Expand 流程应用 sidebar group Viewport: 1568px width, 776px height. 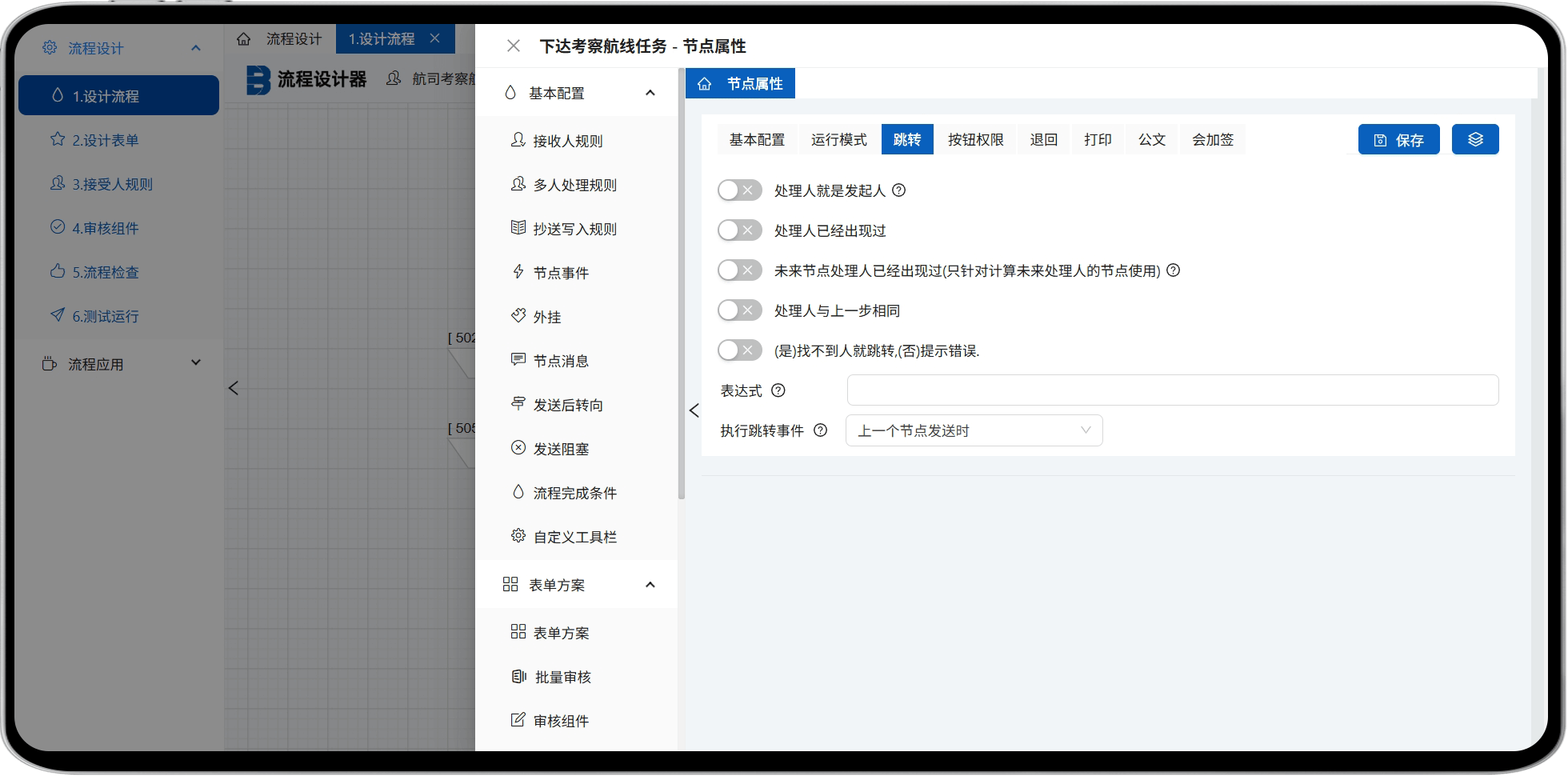pyautogui.click(x=196, y=363)
